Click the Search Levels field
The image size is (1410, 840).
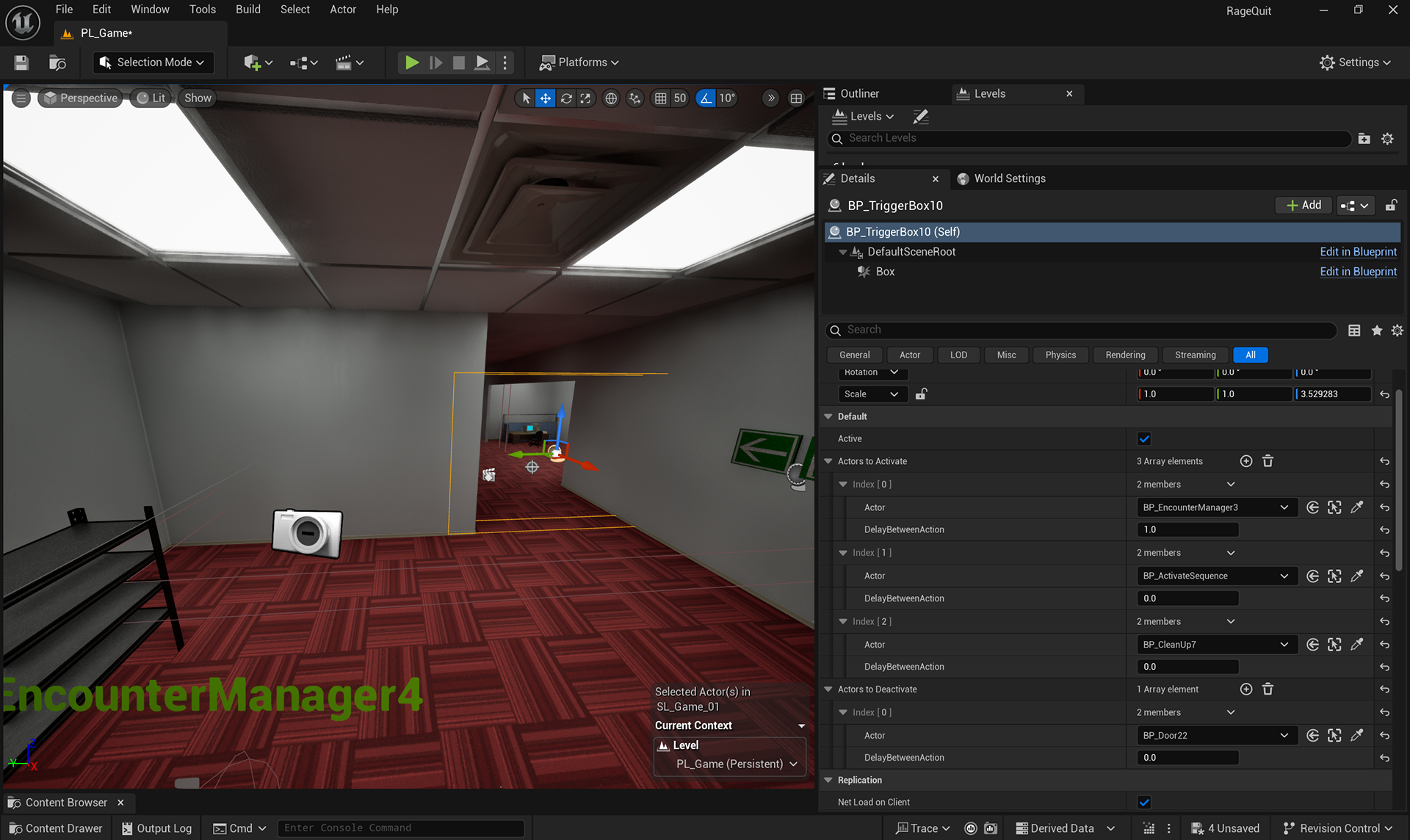point(1091,138)
